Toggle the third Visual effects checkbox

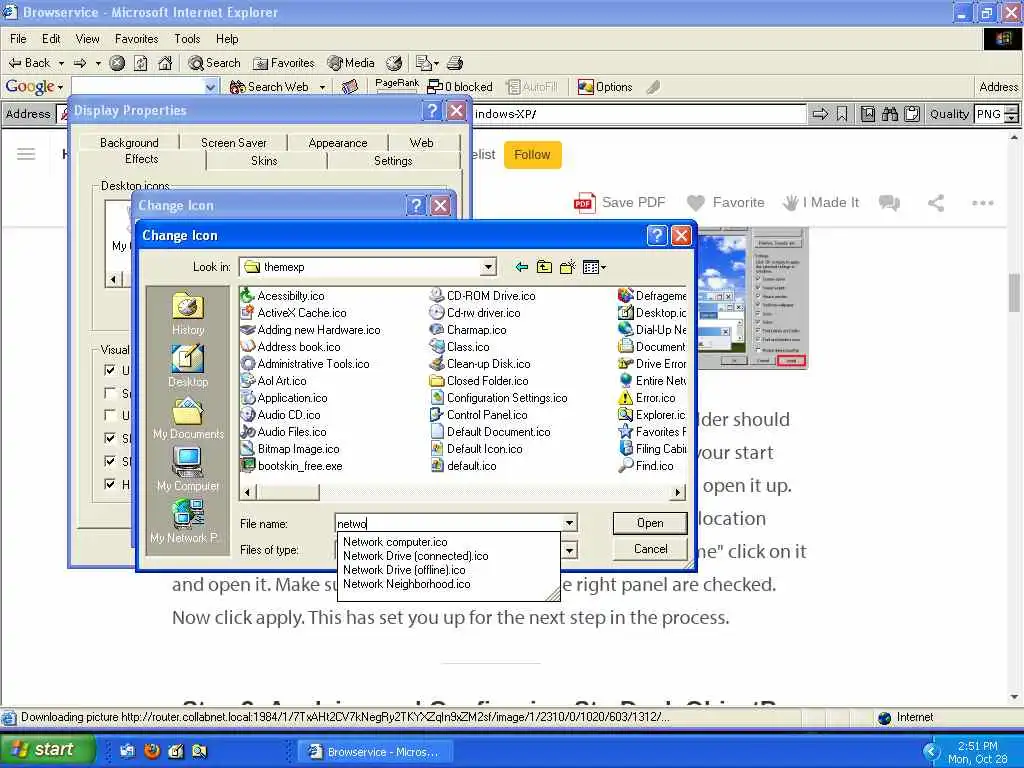tap(110, 415)
